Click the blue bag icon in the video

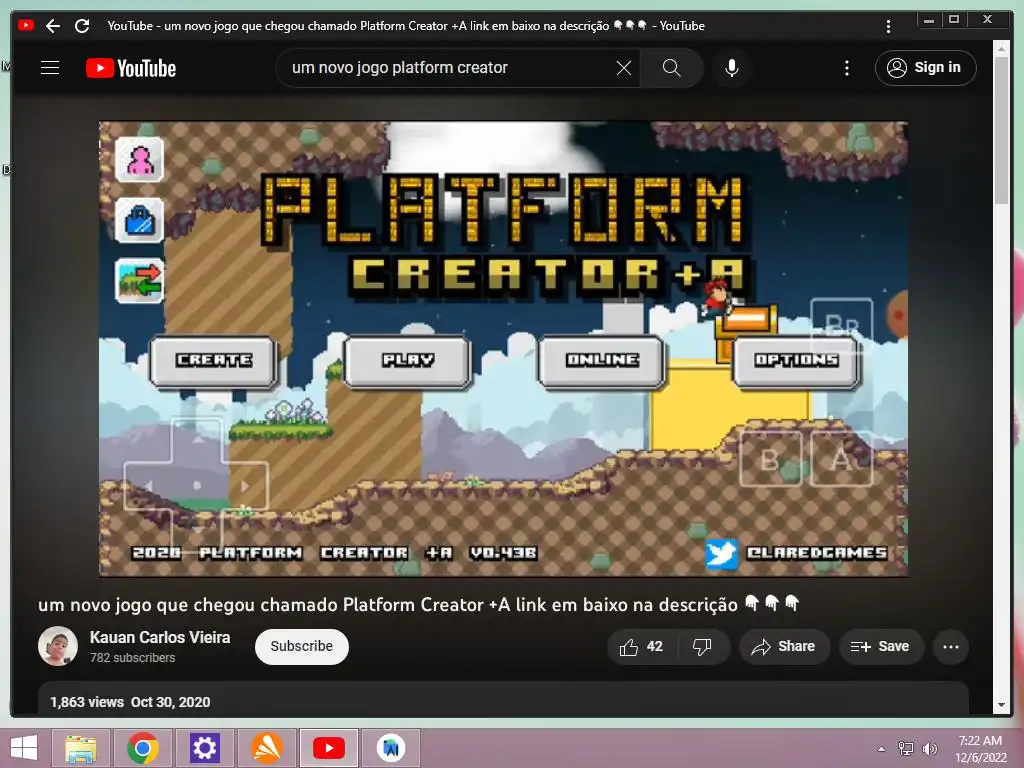pyautogui.click(x=139, y=221)
